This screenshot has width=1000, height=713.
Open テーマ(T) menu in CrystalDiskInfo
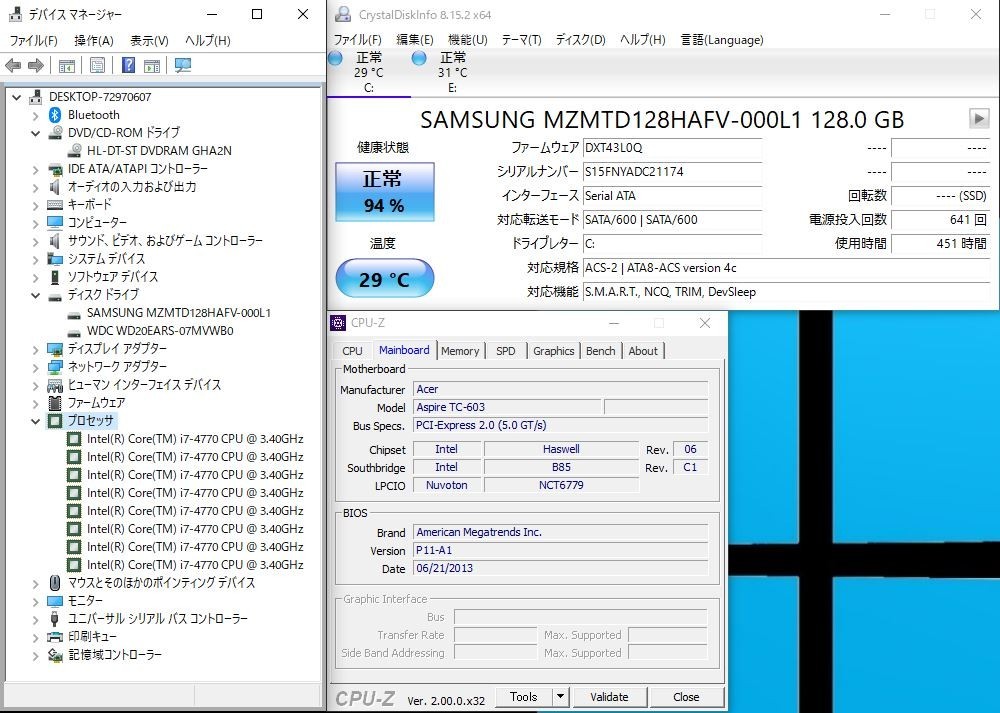[521, 40]
